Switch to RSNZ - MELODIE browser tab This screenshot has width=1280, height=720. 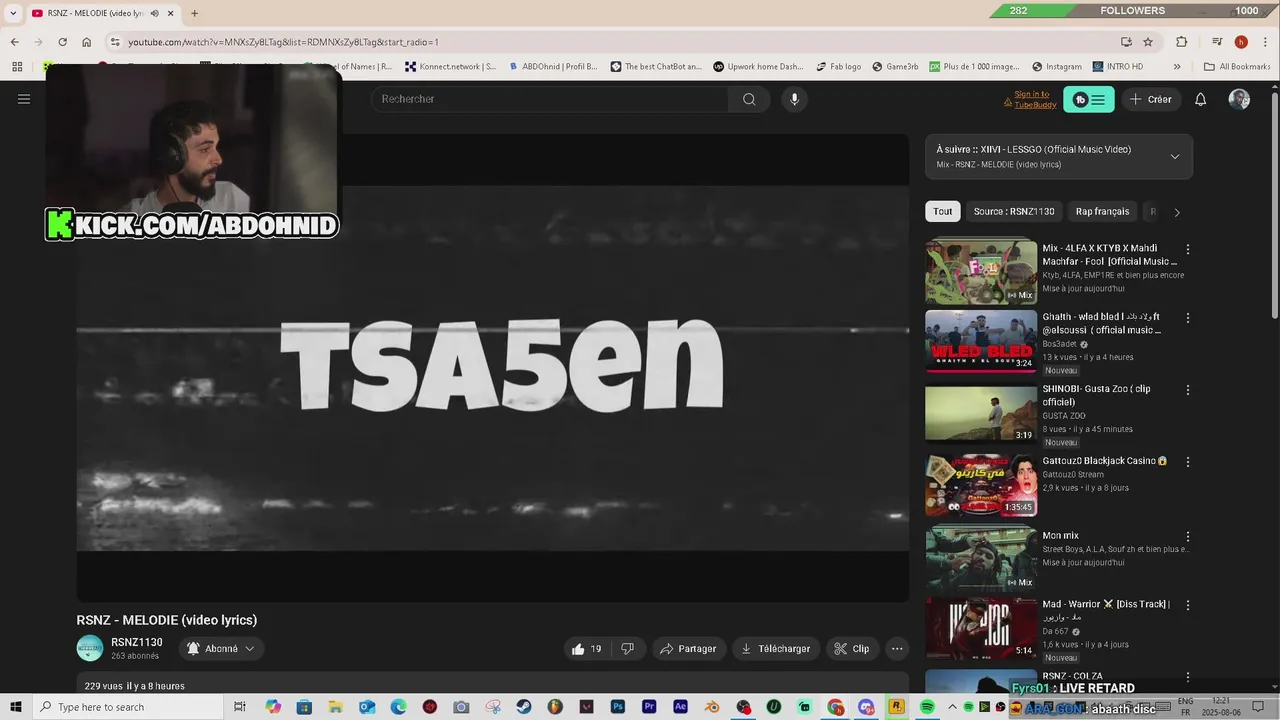coord(96,13)
